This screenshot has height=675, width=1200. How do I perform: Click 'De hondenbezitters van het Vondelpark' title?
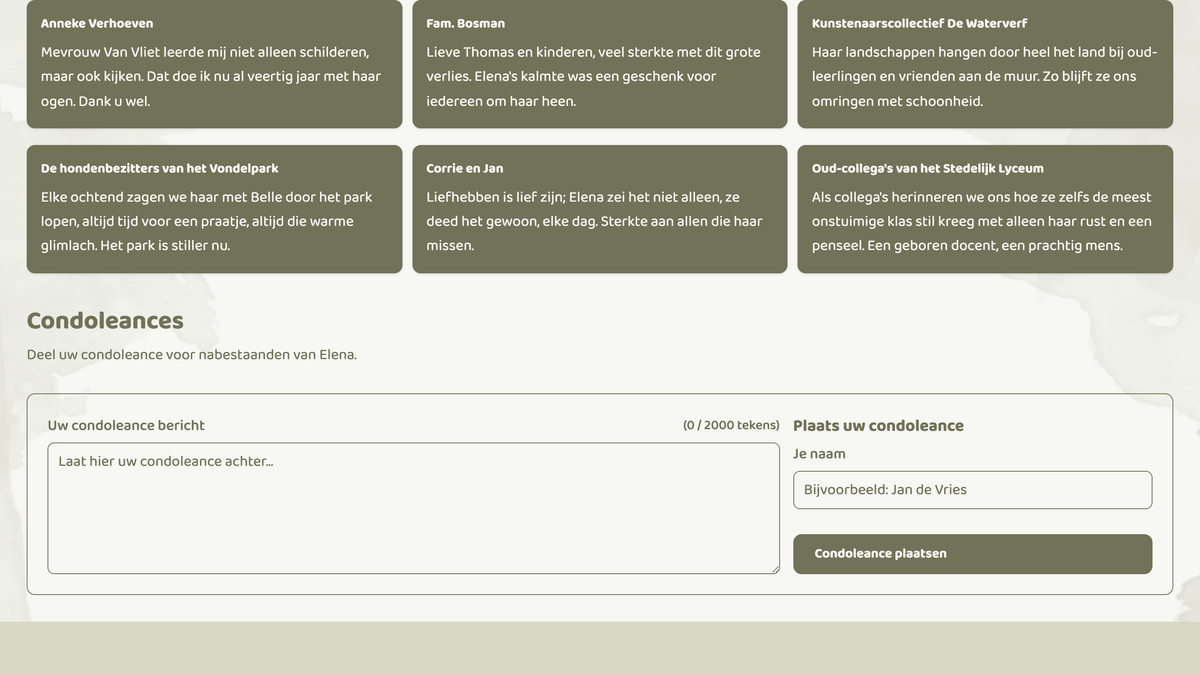coord(159,168)
